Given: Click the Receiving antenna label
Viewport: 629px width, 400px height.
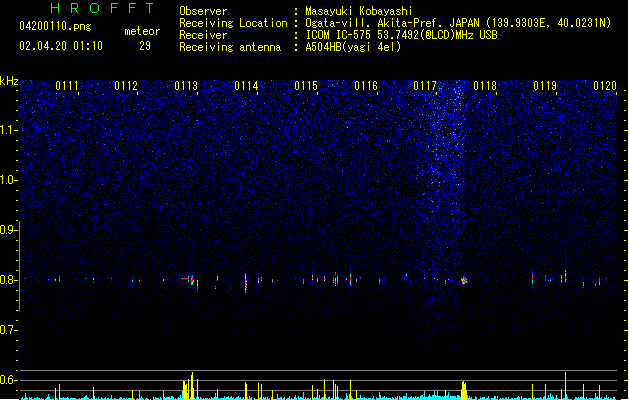Looking at the screenshot, I should 230,47.
